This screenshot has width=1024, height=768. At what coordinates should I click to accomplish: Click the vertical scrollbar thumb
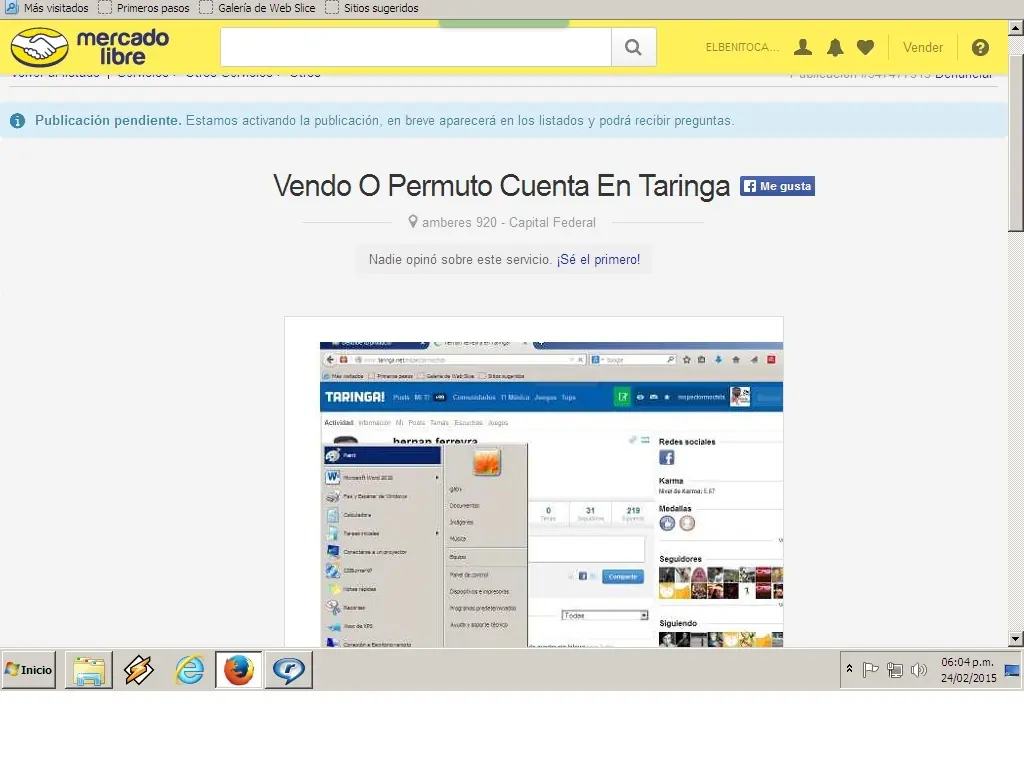1016,142
